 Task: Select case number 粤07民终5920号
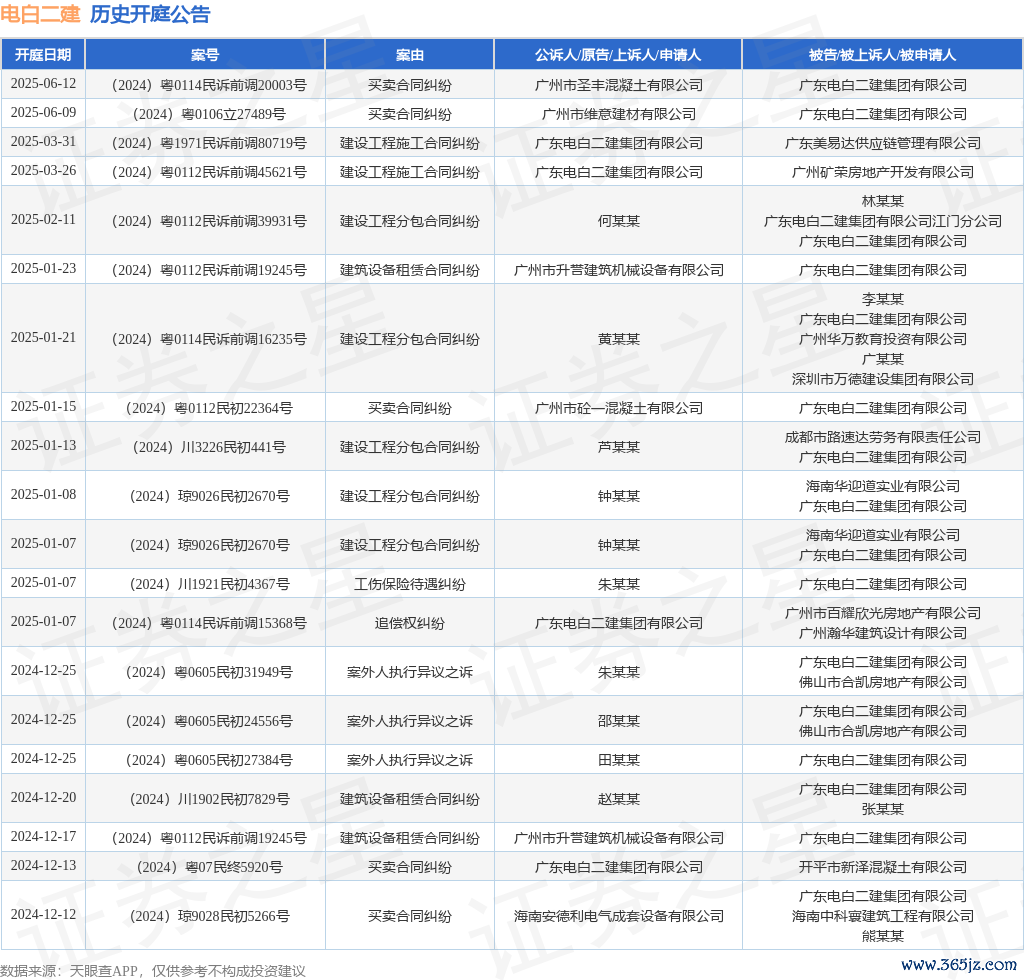tap(209, 867)
